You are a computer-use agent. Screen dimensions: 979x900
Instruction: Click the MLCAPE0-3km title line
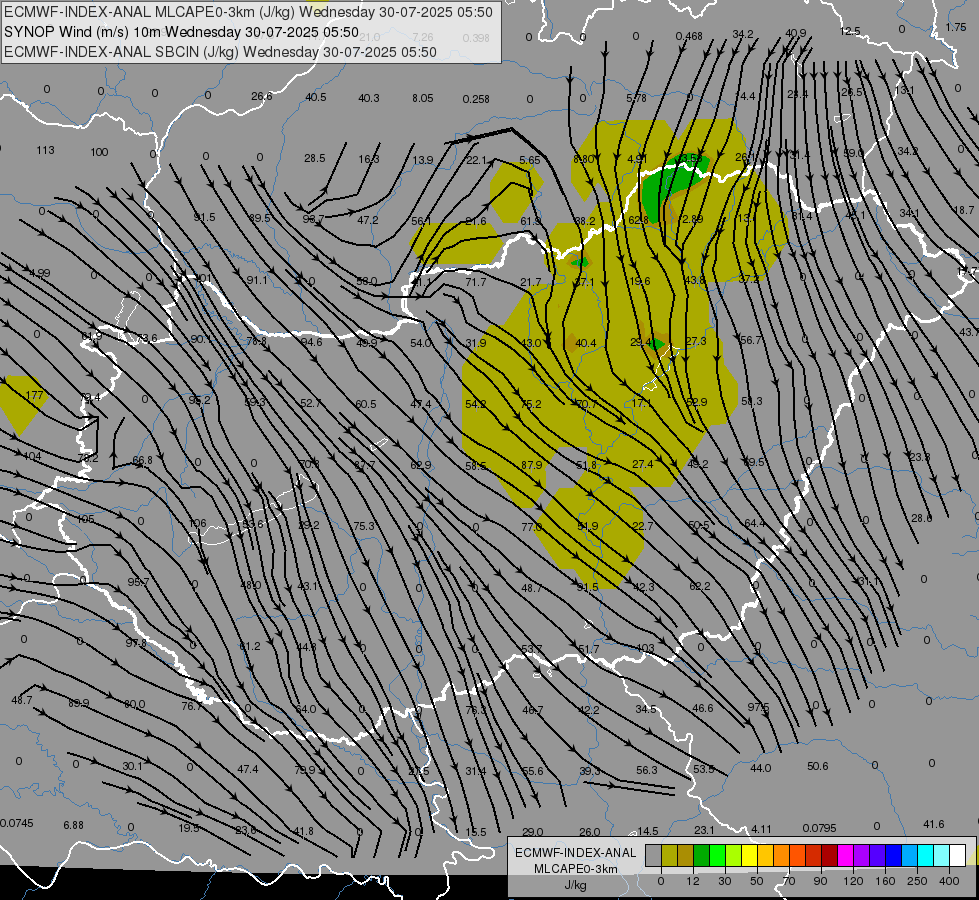pyautogui.click(x=248, y=12)
